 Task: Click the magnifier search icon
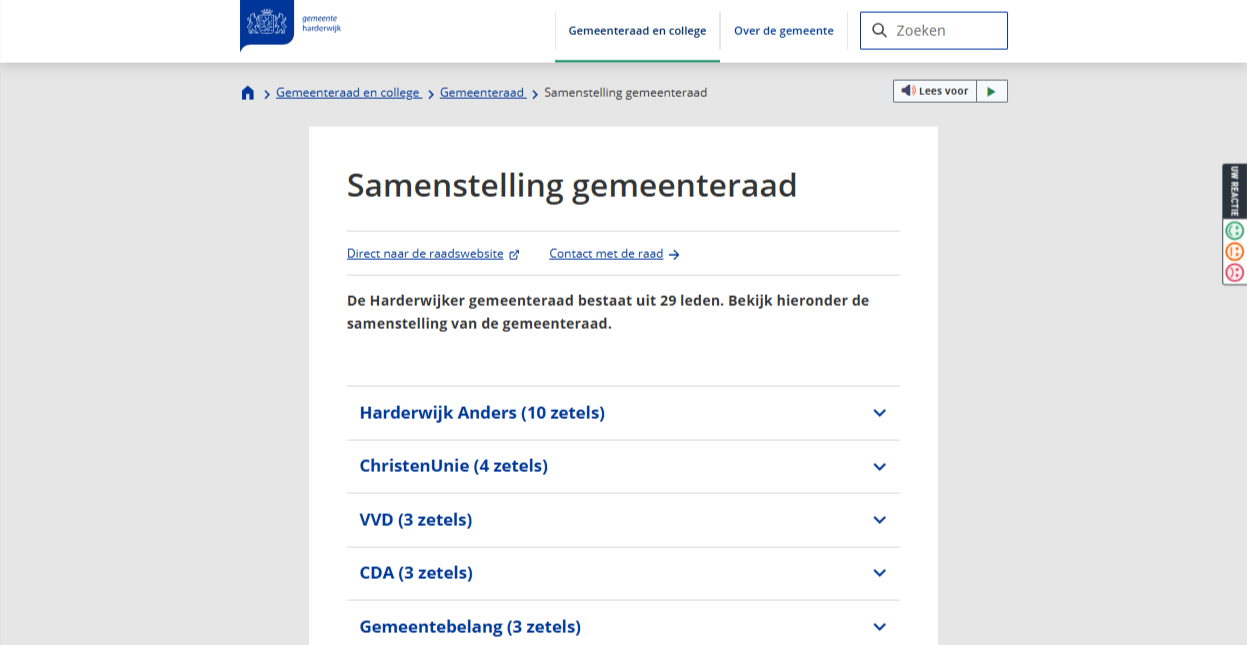(879, 30)
